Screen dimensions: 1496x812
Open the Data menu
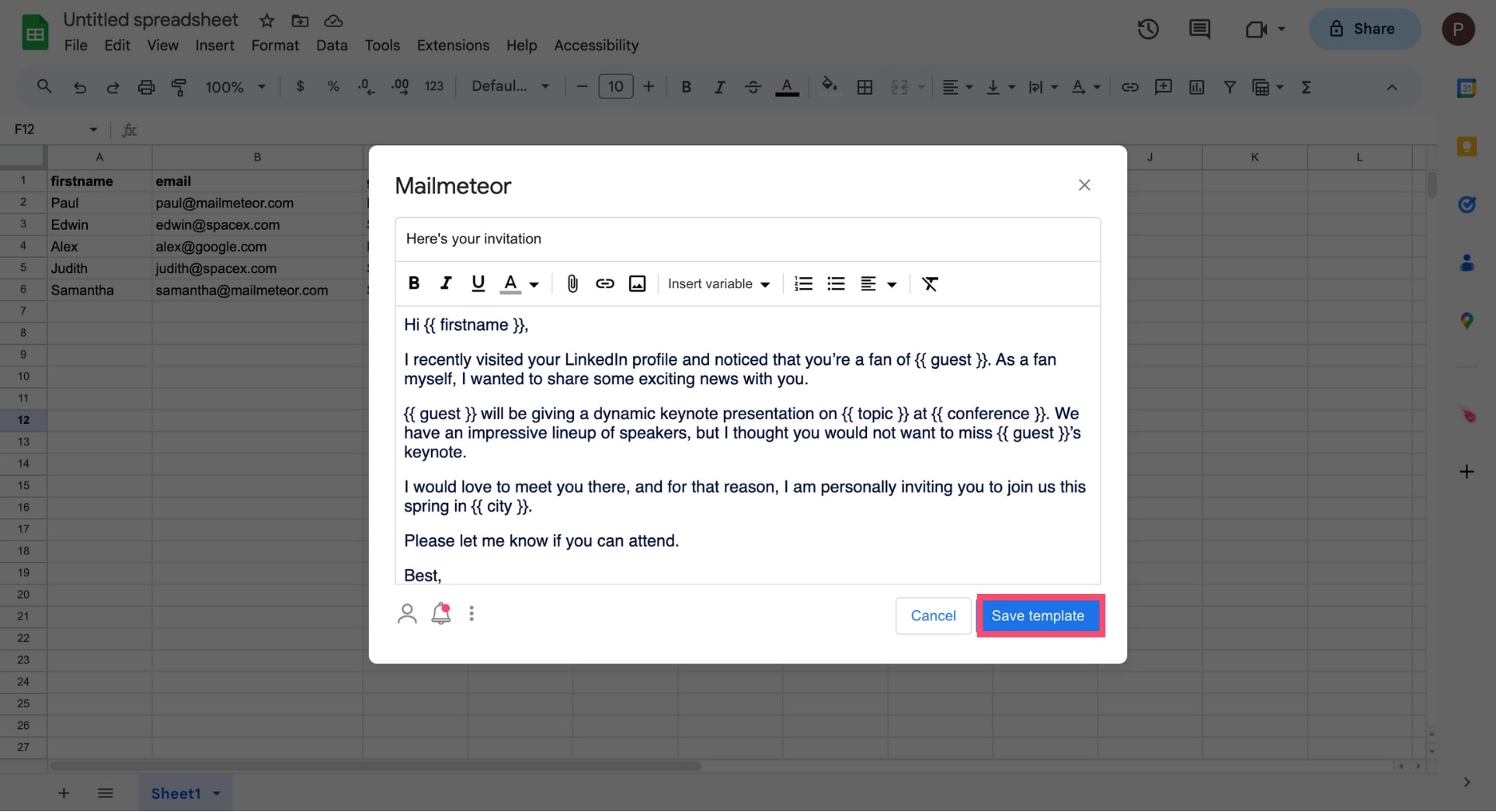[332, 45]
